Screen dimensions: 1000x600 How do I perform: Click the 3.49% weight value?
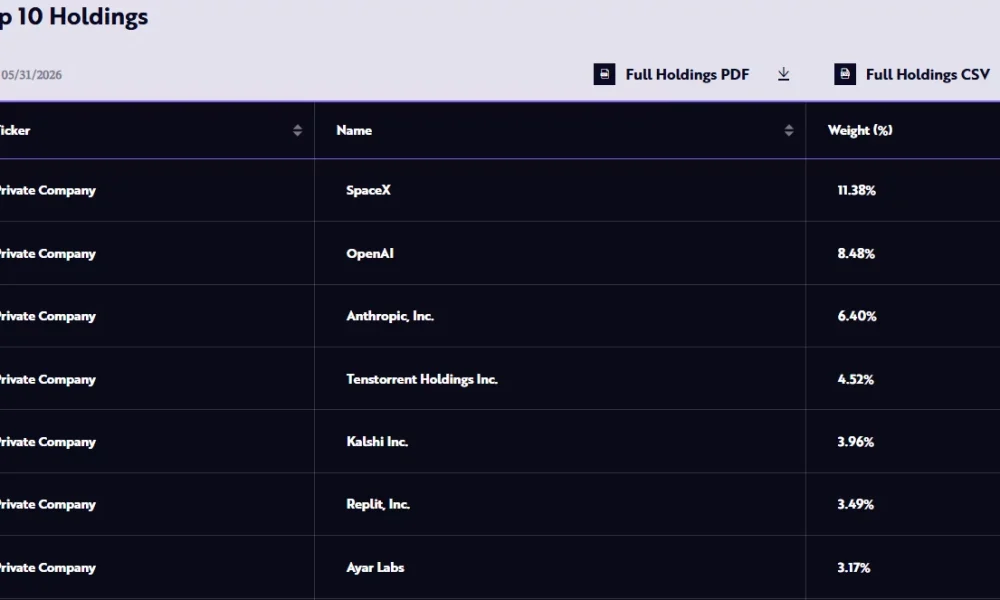point(855,504)
